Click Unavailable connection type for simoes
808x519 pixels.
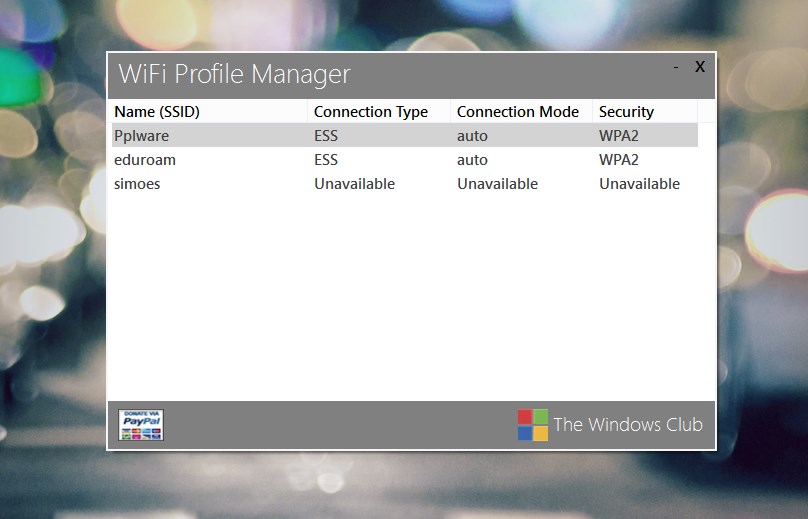(x=355, y=184)
